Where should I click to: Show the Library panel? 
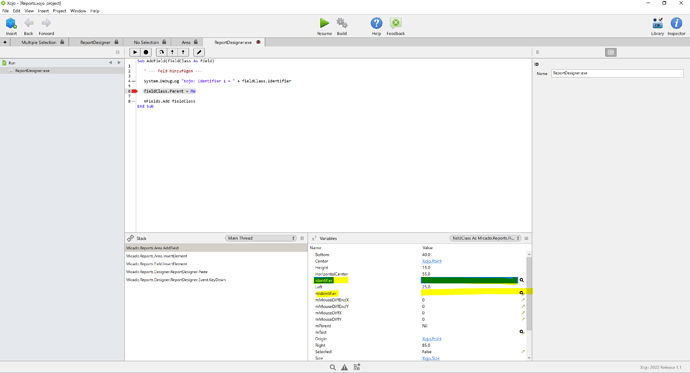pyautogui.click(x=657, y=23)
